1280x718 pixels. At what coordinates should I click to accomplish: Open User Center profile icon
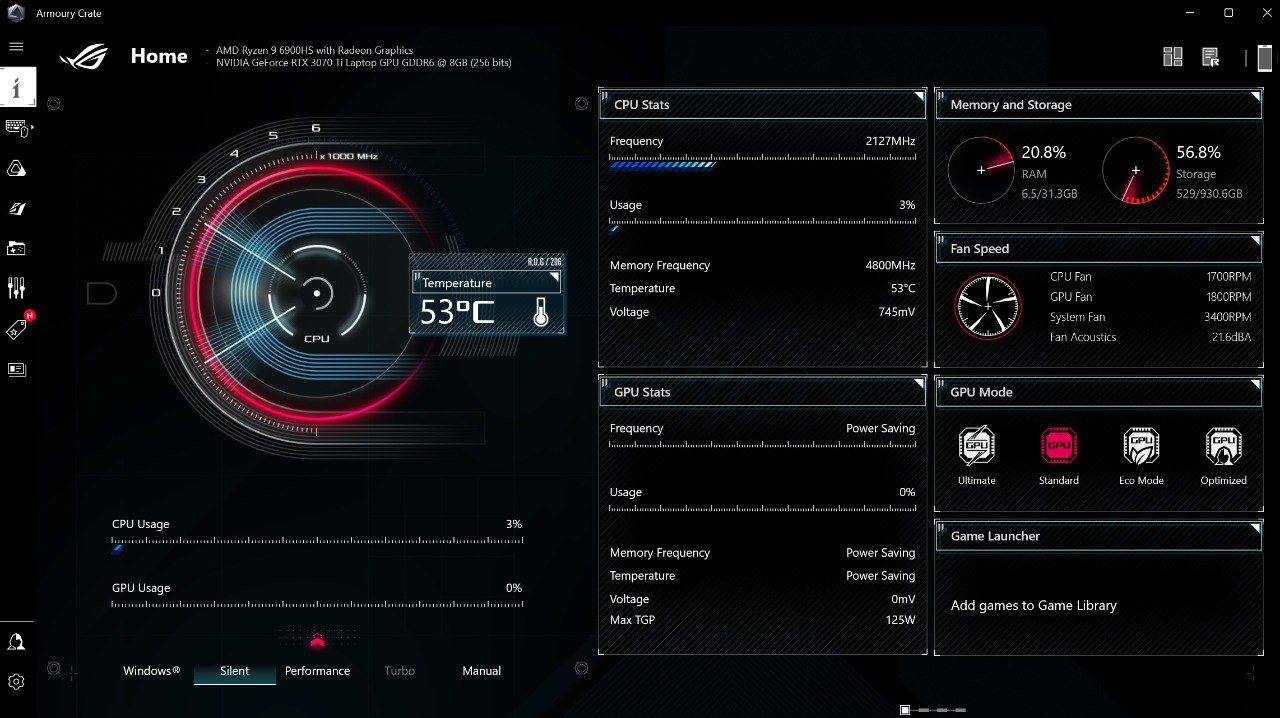(x=16, y=642)
